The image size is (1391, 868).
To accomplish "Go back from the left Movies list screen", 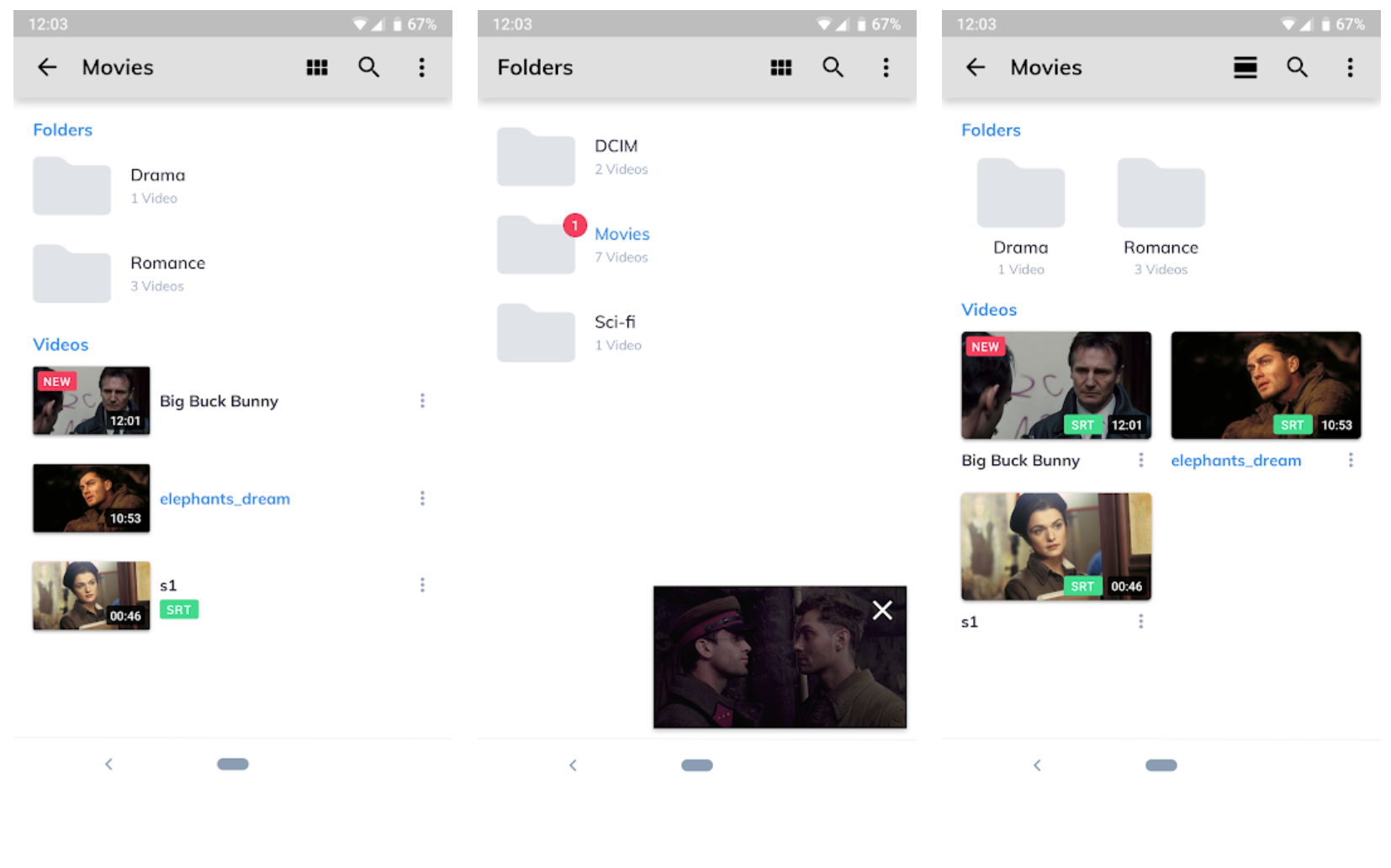I will tap(47, 67).
